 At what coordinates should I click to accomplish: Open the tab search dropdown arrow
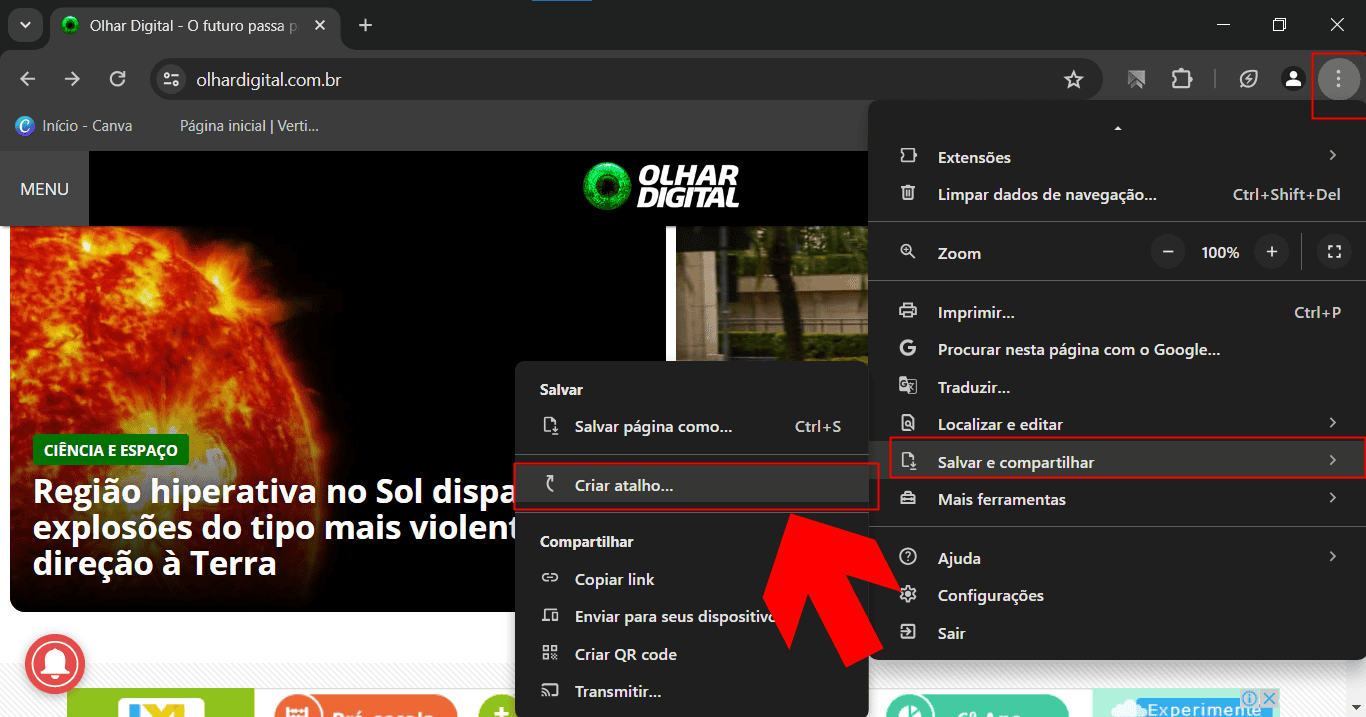[x=24, y=25]
